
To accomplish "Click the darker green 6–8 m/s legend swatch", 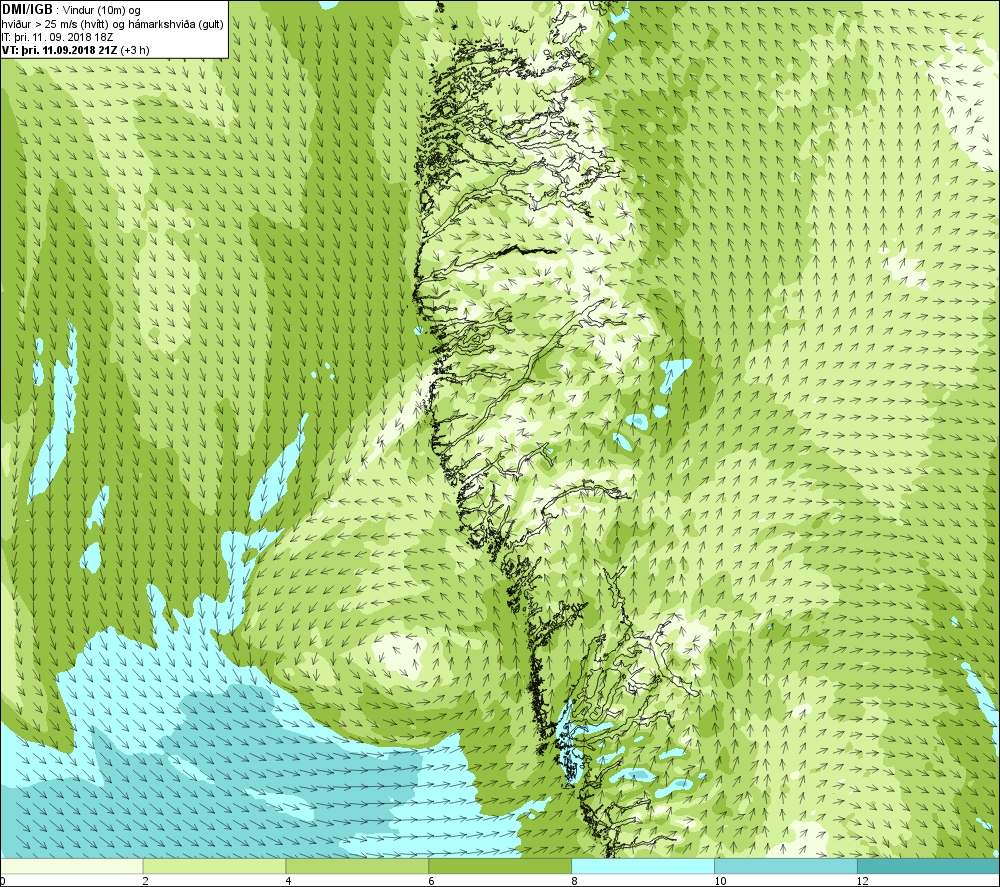I will point(500,866).
